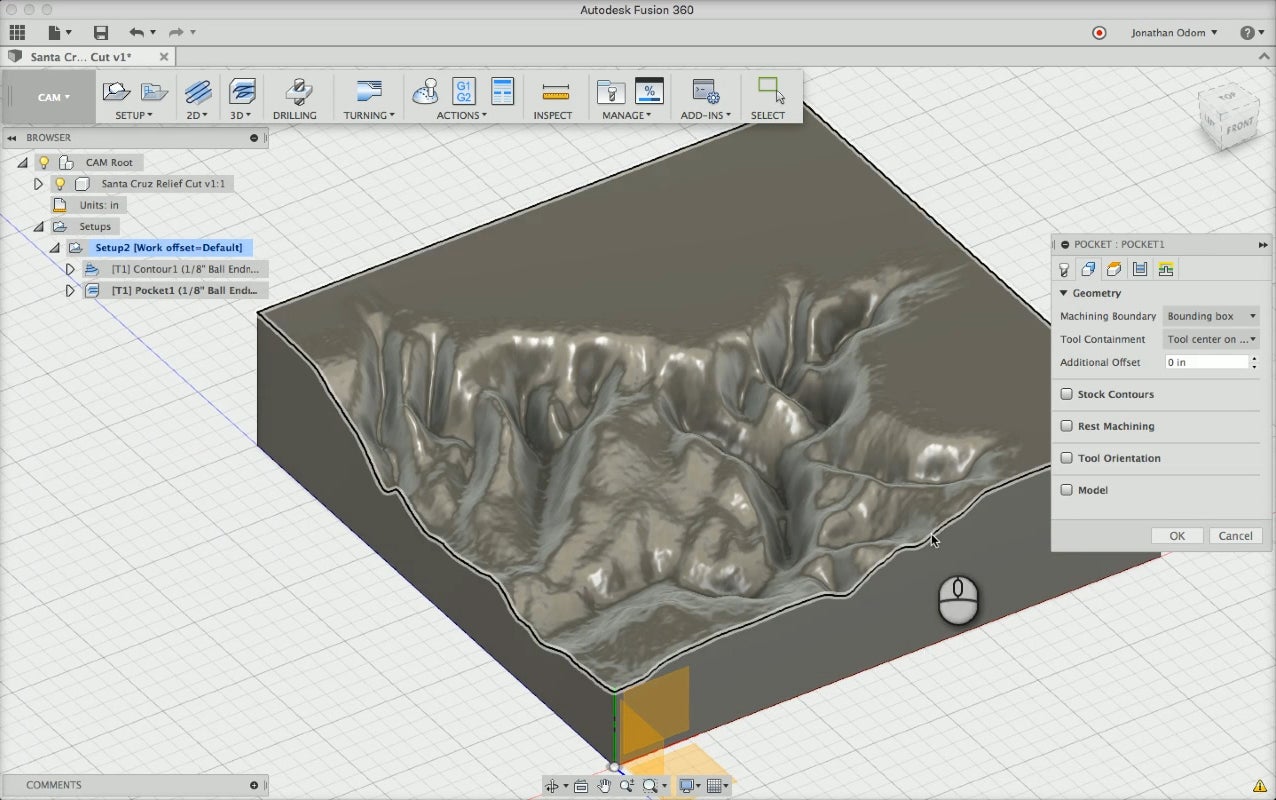Toggle the Tool Orientation checkbox
This screenshot has height=800, width=1276.
(x=1067, y=458)
